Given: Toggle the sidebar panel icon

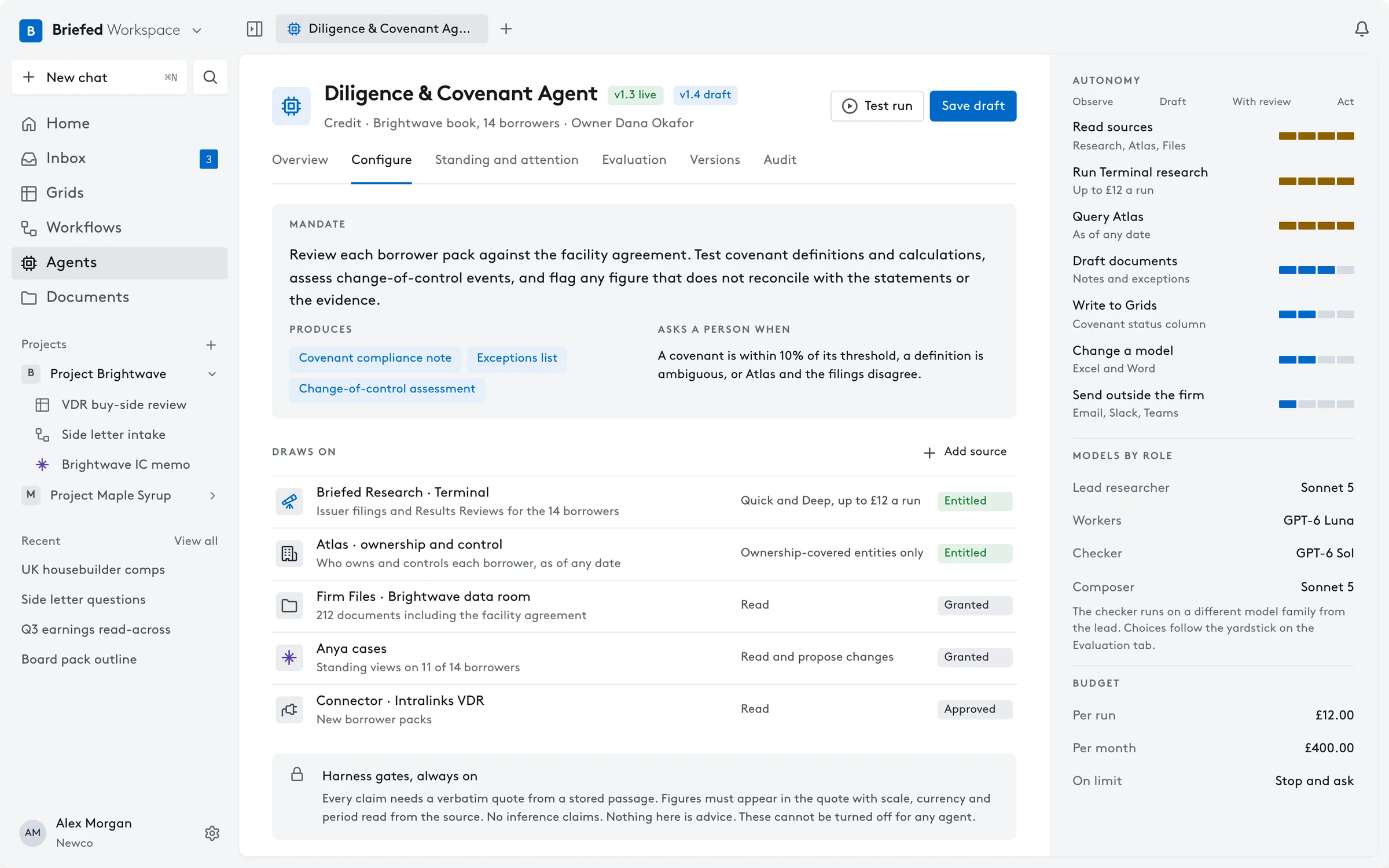Looking at the screenshot, I should [255, 29].
